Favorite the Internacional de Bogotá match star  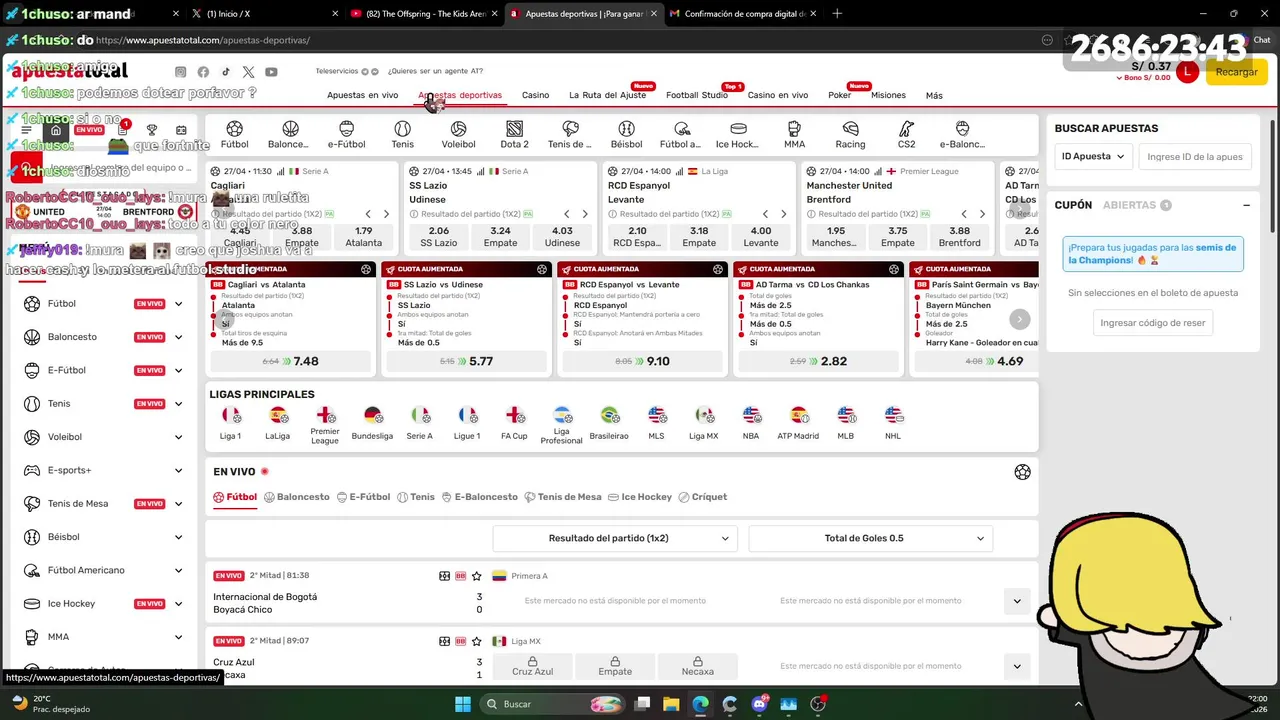[477, 576]
